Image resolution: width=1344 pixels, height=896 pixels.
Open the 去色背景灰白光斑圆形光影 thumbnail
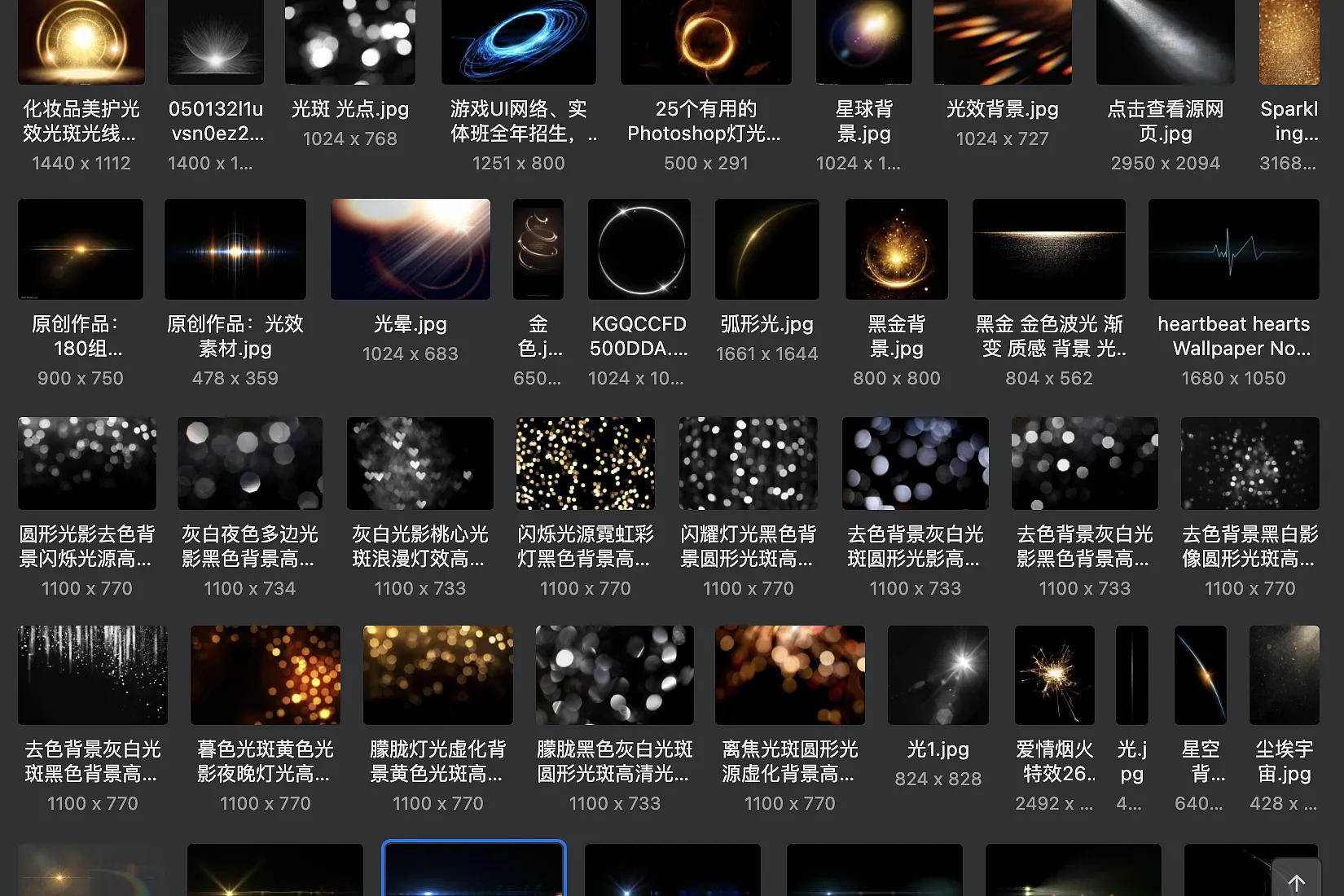[x=916, y=463]
